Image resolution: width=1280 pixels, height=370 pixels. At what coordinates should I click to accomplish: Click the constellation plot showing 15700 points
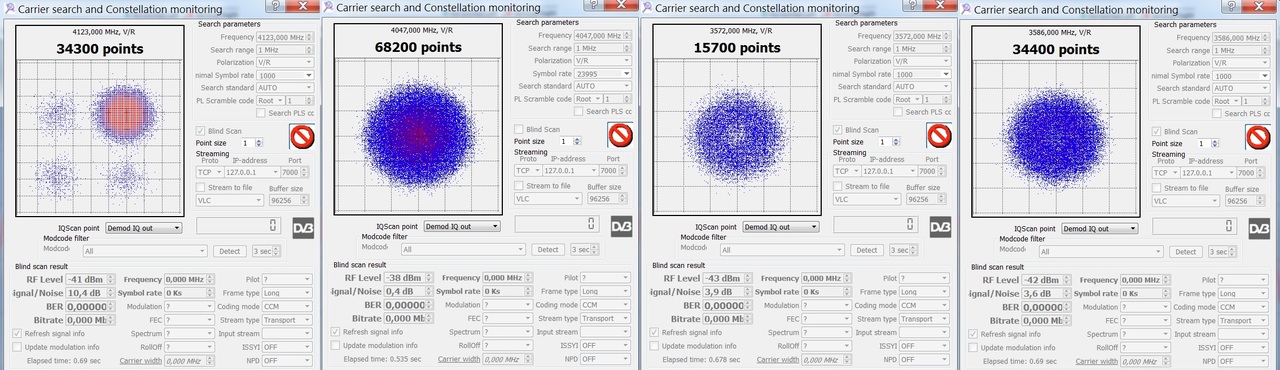tap(737, 119)
